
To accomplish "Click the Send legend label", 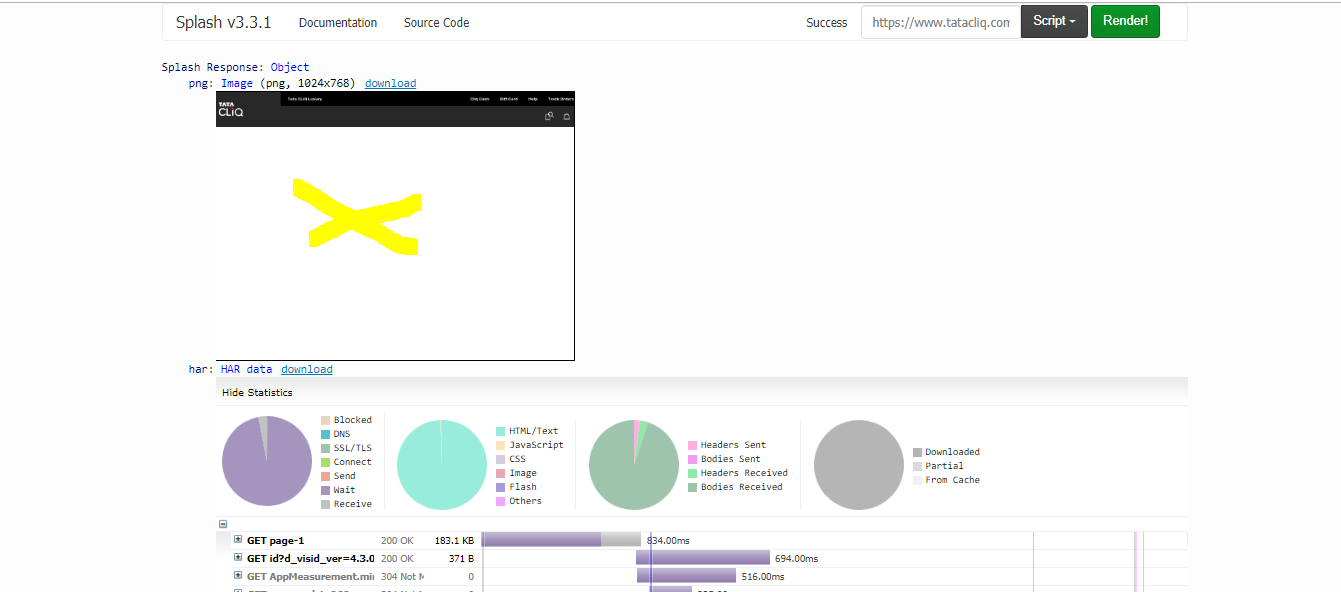I will coord(345,476).
